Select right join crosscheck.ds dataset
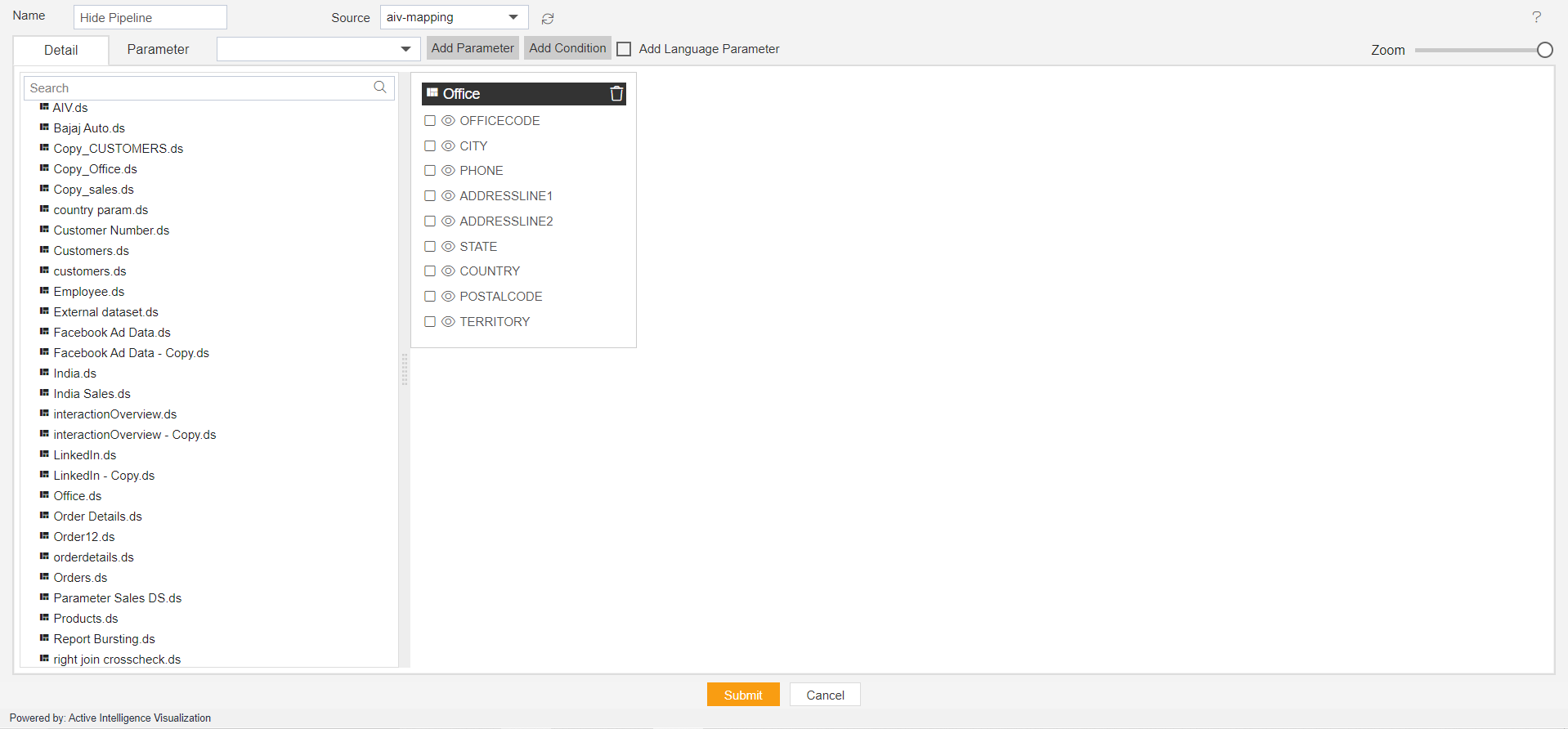Image resolution: width=1568 pixels, height=729 pixels. pos(117,659)
